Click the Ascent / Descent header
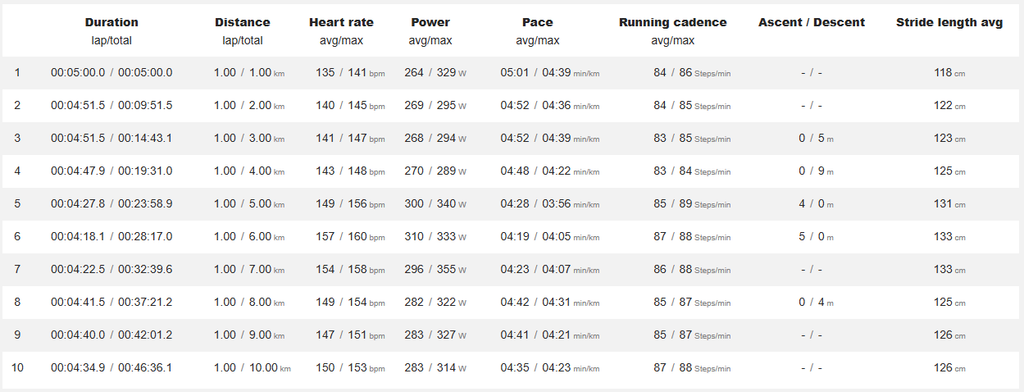1024x392 pixels. tap(812, 22)
